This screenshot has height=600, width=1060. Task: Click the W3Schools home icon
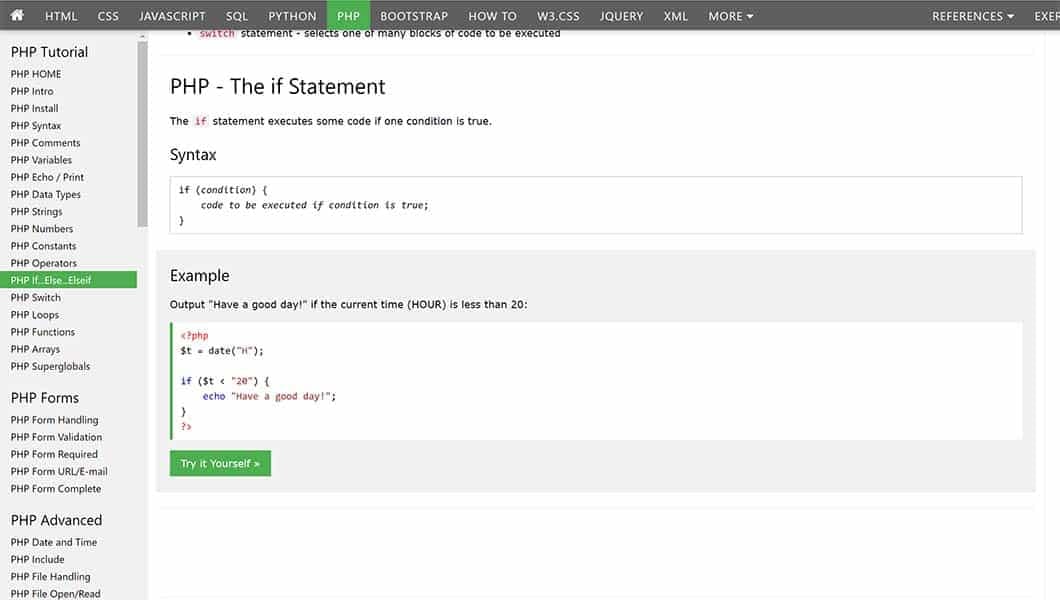click(x=15, y=15)
